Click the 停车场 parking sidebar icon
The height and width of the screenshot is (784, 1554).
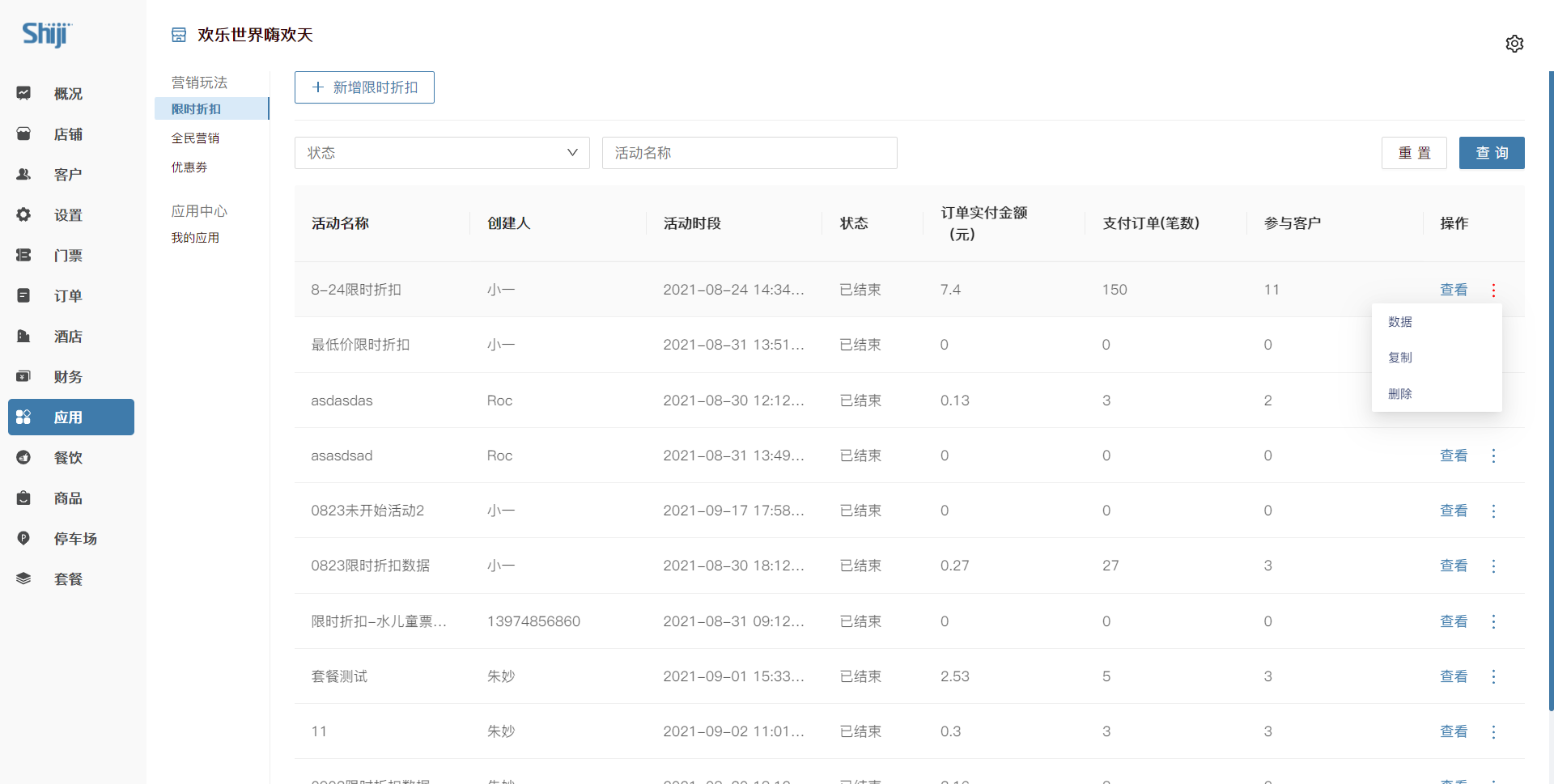23,538
